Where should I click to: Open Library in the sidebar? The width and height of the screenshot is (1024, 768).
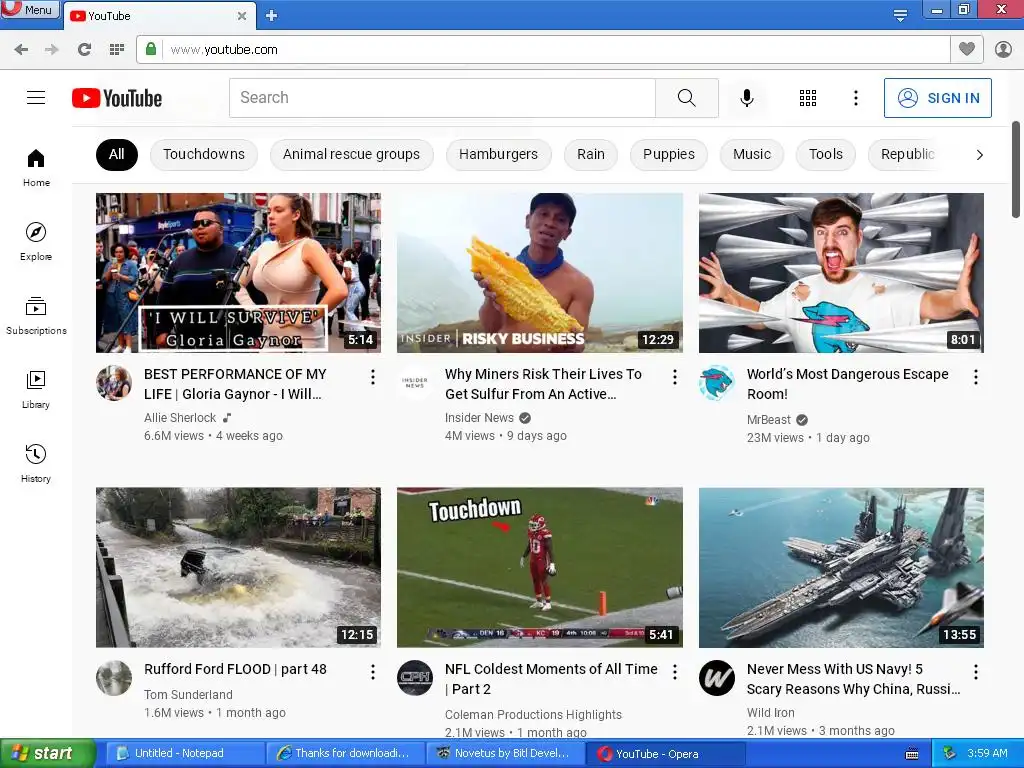point(36,390)
